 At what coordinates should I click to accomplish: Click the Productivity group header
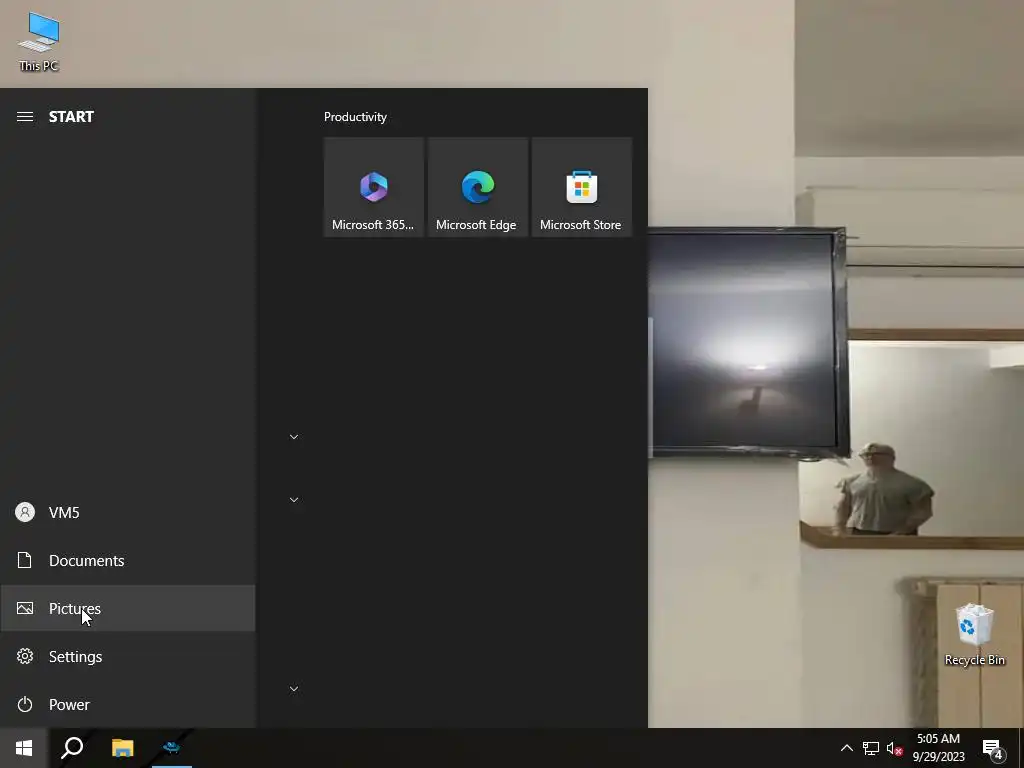point(355,117)
